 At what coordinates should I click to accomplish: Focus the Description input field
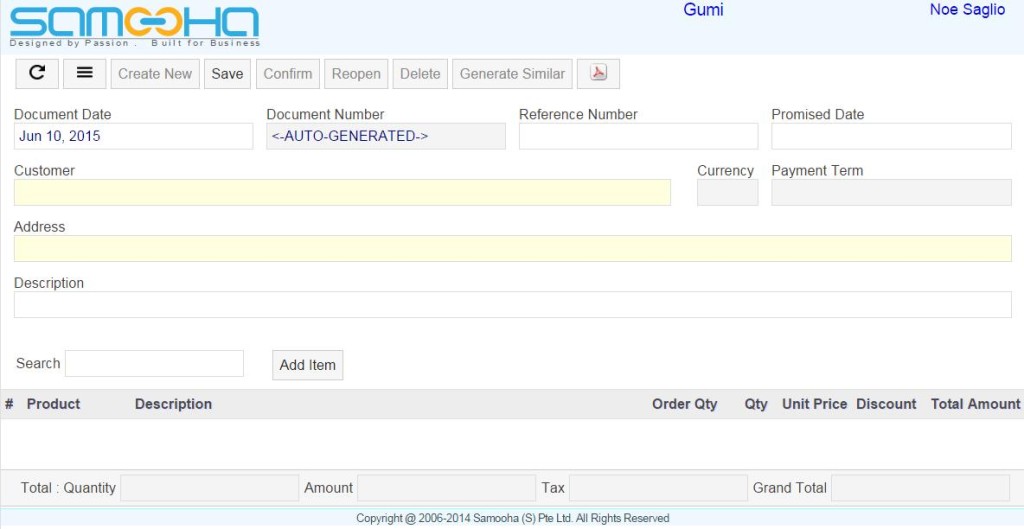tap(513, 305)
